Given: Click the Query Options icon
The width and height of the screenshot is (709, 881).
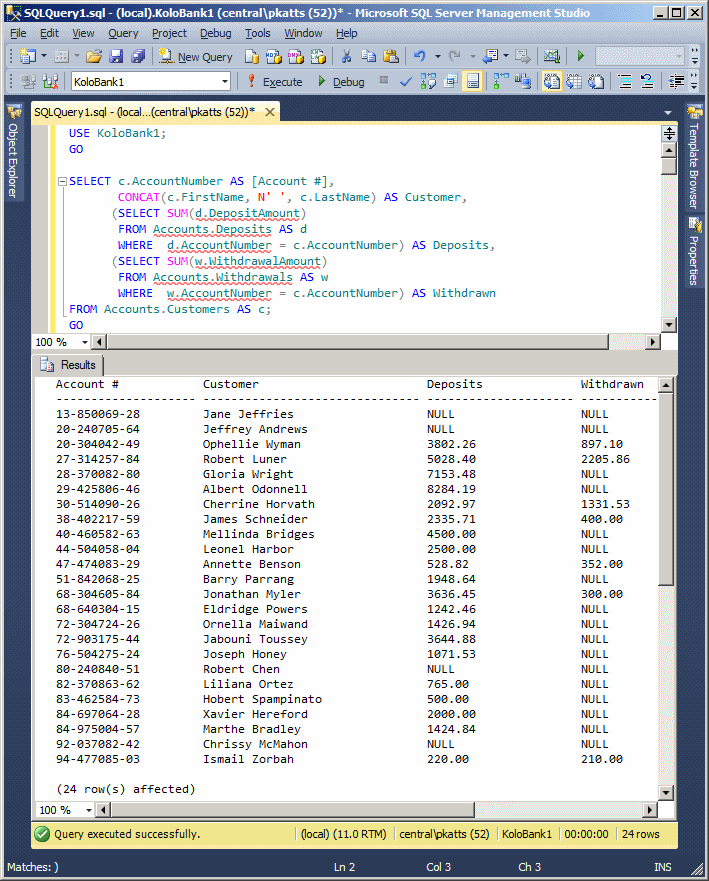Looking at the screenshot, I should (x=450, y=81).
